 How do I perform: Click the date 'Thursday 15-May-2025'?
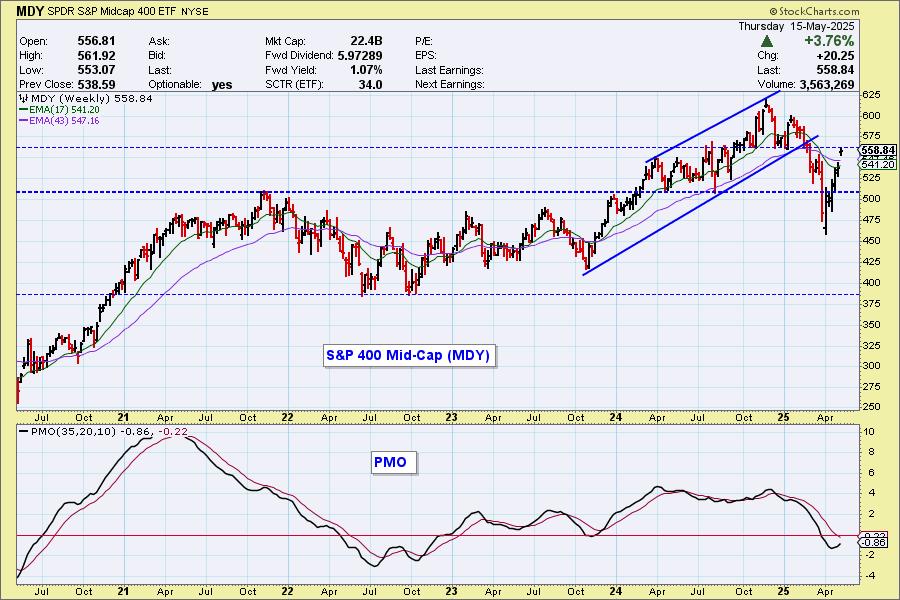796,26
